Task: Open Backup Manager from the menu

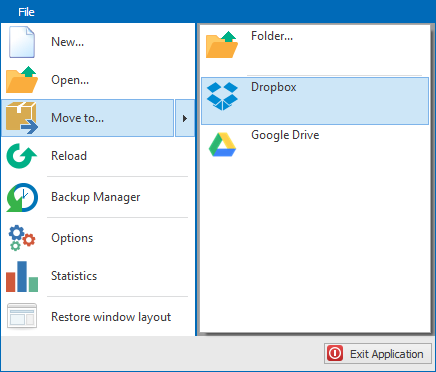Action: pos(98,197)
